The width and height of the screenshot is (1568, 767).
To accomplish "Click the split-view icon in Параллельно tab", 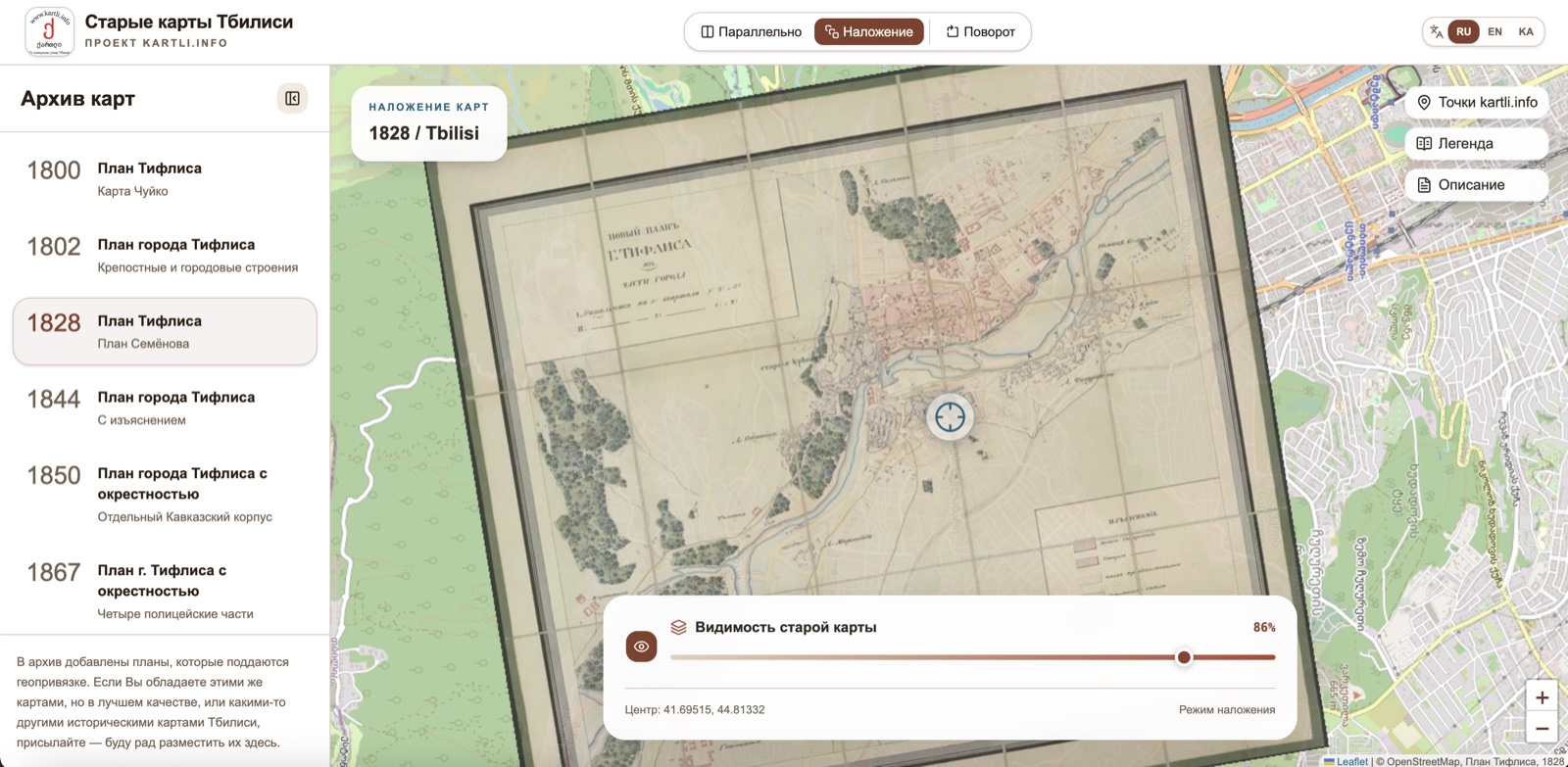I will [x=708, y=31].
